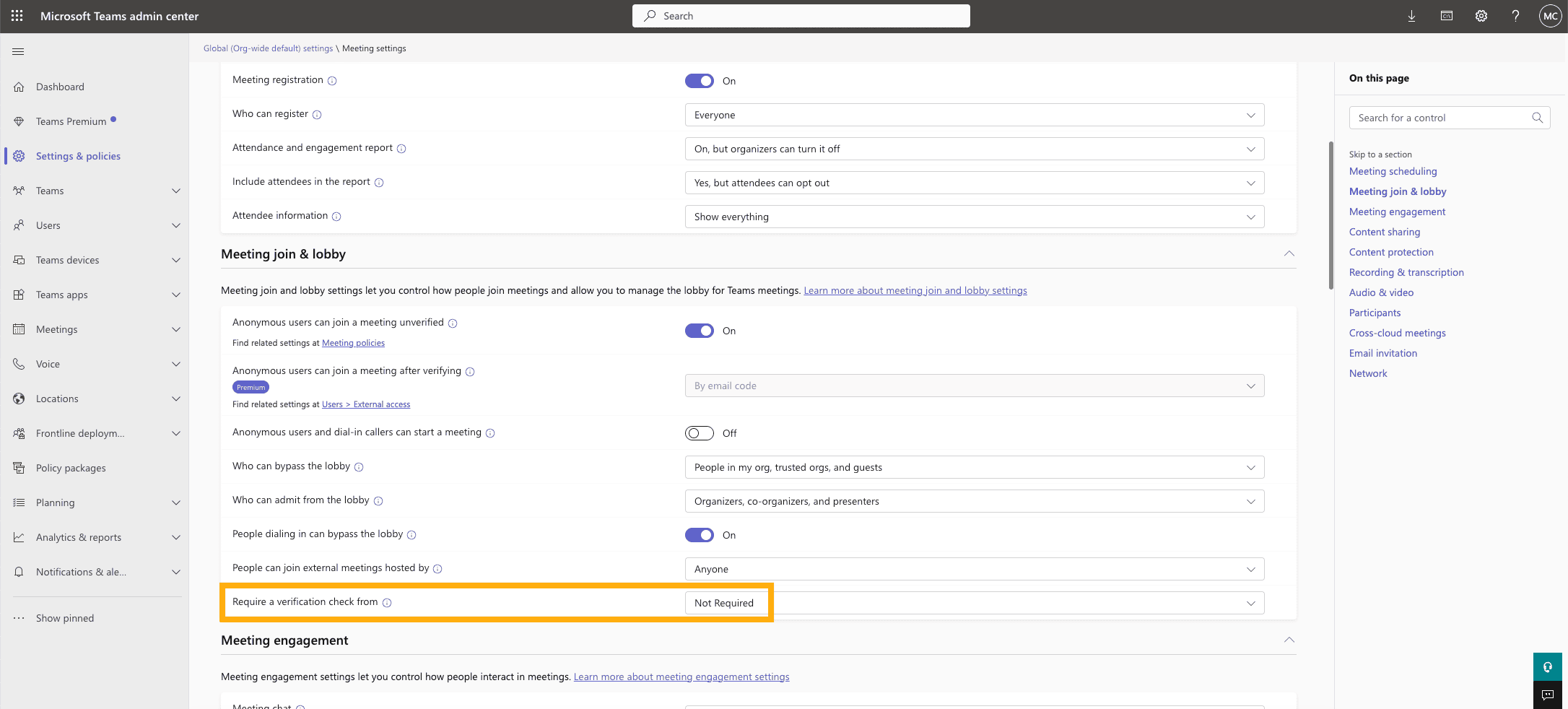The image size is (1568, 709).
Task: Skip to the Network section
Action: click(x=1368, y=373)
